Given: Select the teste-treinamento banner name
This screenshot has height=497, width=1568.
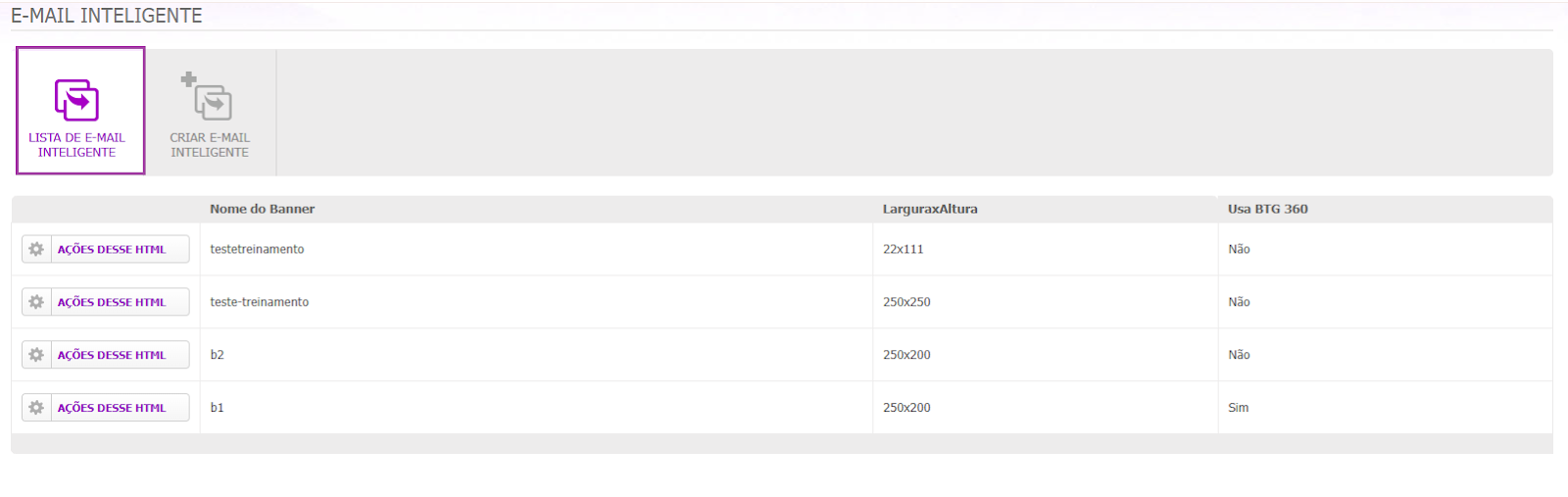Looking at the screenshot, I should (259, 302).
